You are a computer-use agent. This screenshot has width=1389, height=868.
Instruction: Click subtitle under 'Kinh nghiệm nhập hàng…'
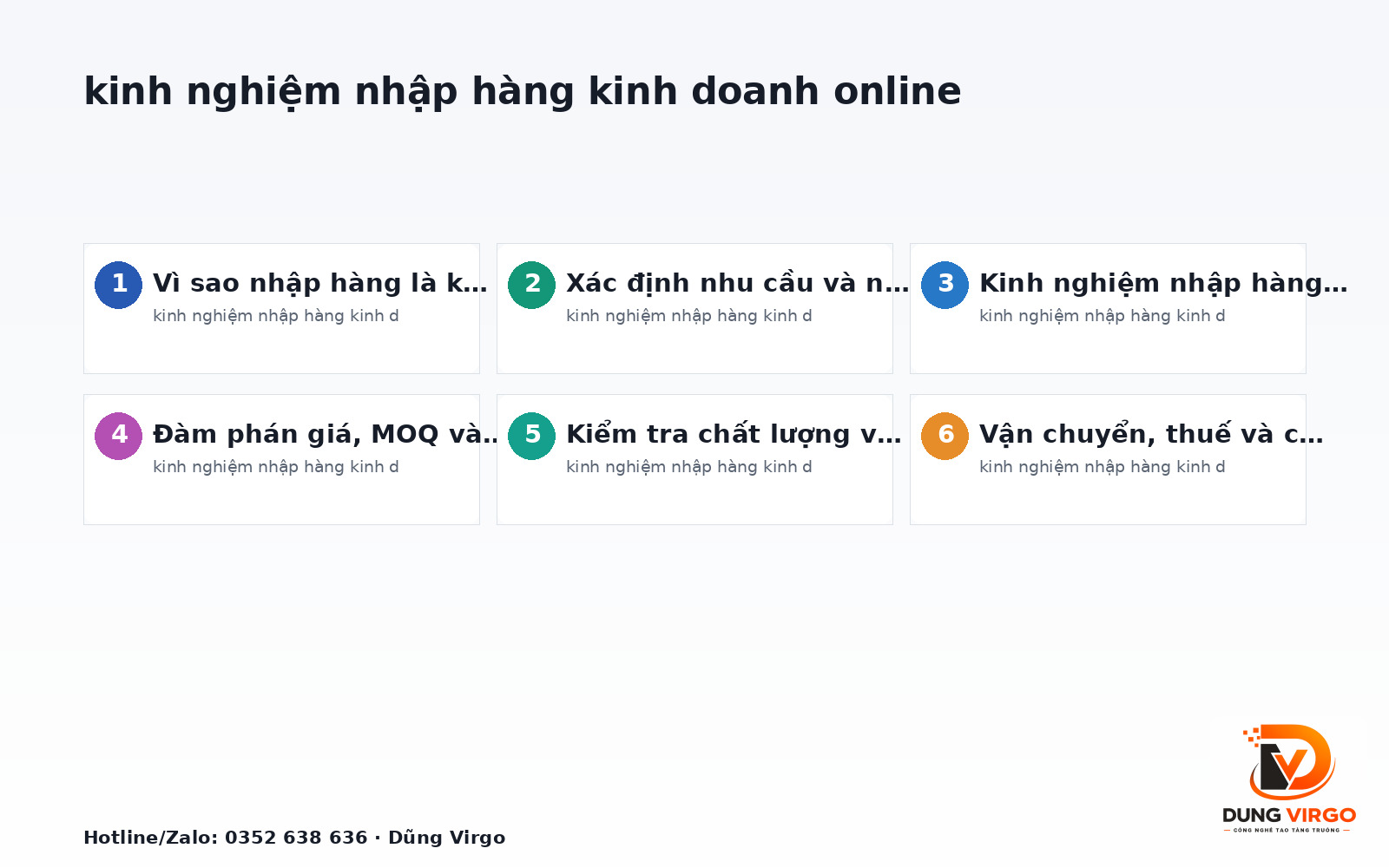point(1103,316)
